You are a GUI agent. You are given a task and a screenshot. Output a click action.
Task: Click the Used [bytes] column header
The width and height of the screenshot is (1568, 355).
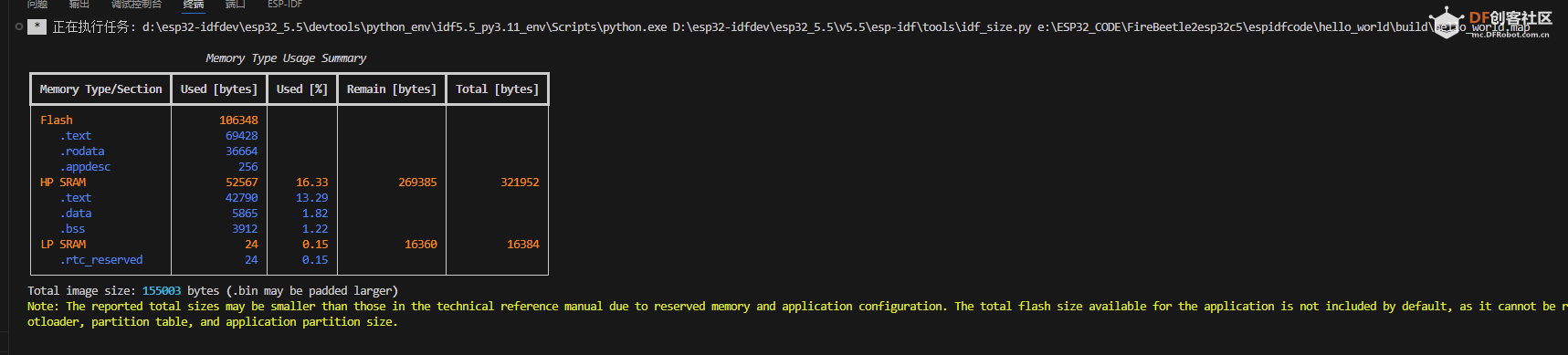219,89
